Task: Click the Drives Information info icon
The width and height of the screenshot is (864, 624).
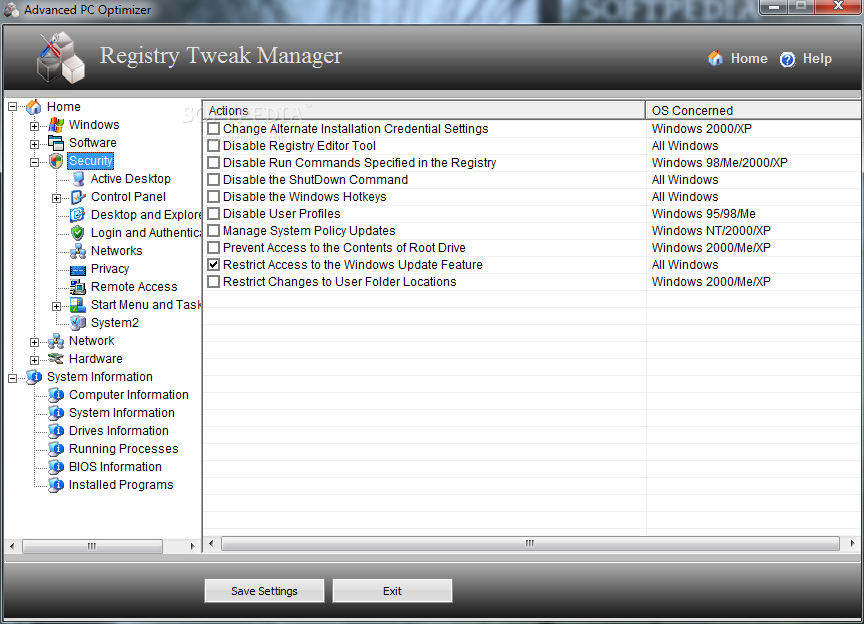Action: click(56, 431)
